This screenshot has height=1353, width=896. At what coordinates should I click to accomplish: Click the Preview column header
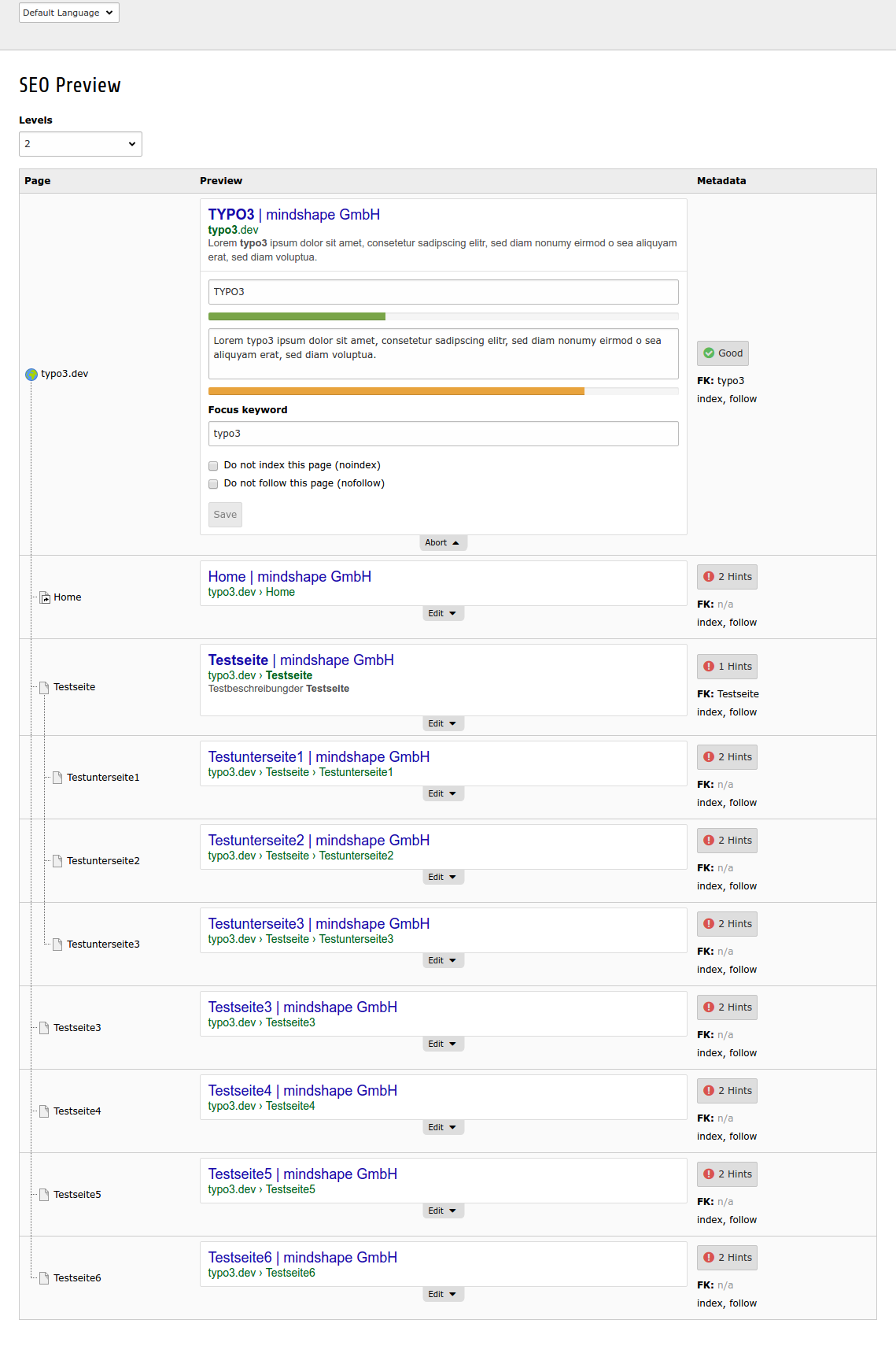[x=221, y=181]
